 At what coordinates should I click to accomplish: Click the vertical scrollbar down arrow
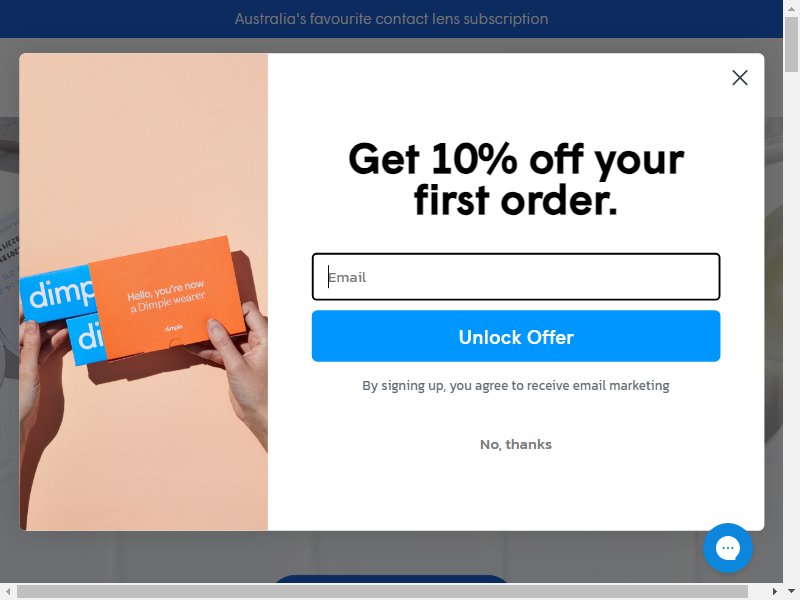(x=791, y=577)
